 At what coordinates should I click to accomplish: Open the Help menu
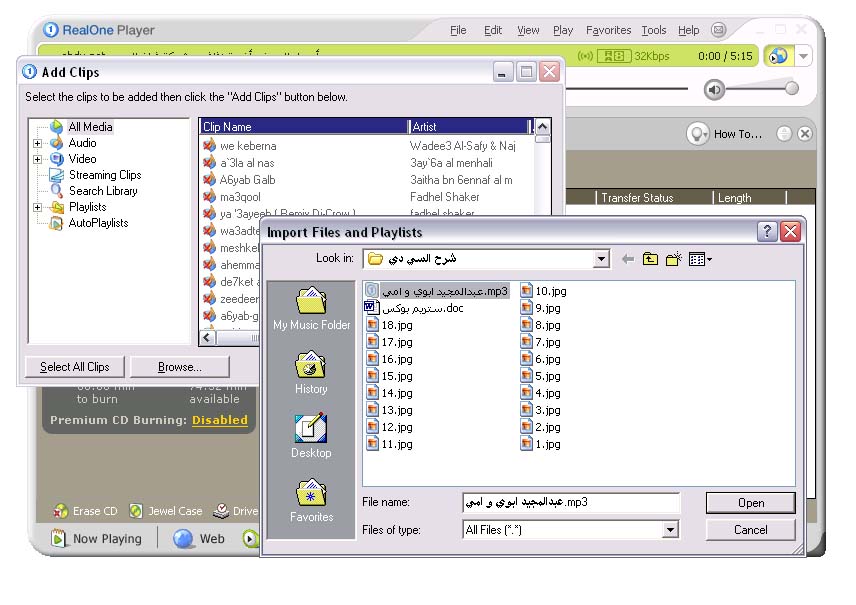[x=688, y=30]
